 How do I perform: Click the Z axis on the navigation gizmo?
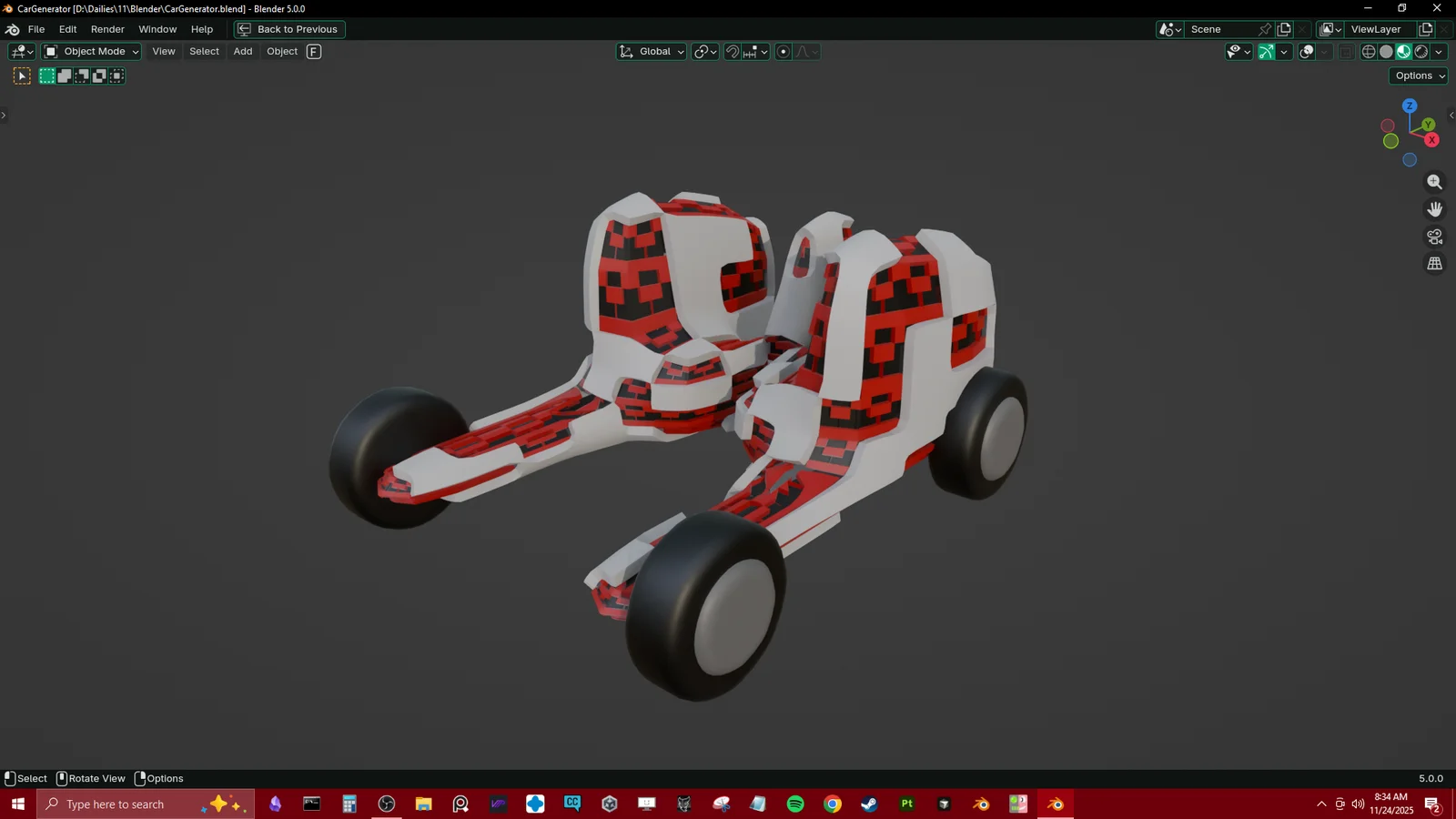click(x=1409, y=106)
